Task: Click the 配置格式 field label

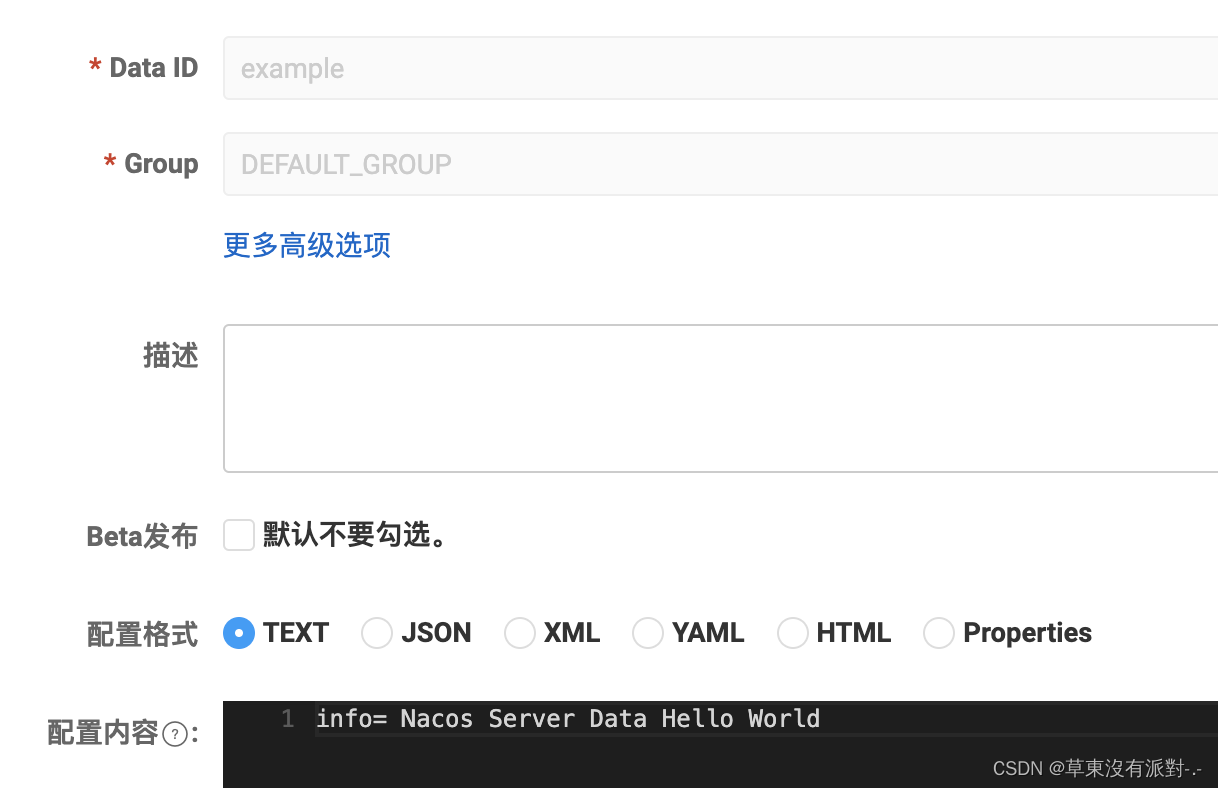Action: click(142, 633)
